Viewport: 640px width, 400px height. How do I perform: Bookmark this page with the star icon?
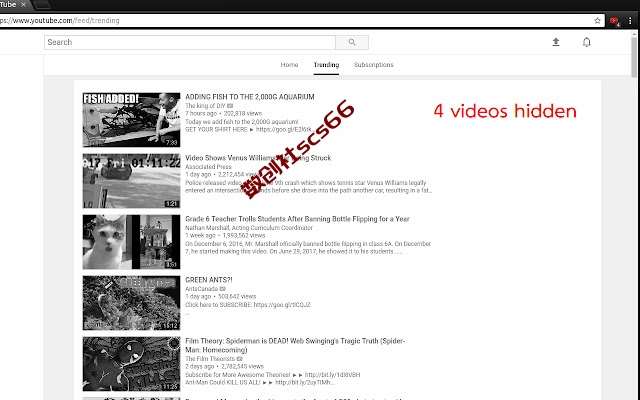pos(597,20)
